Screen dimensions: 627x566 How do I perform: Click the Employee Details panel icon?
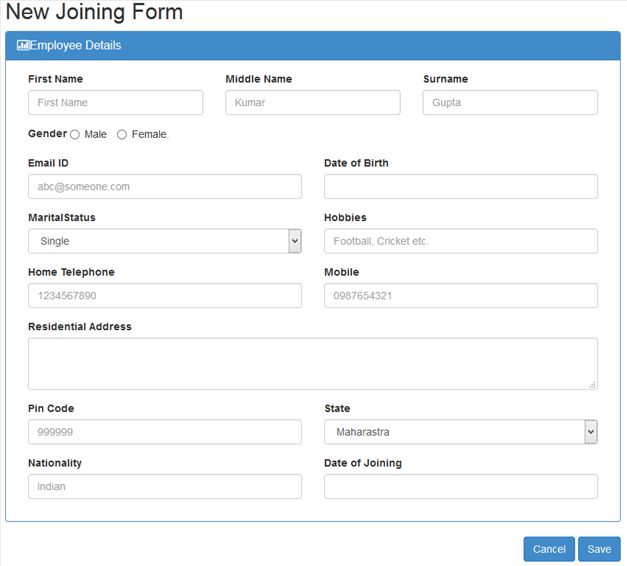point(23,45)
